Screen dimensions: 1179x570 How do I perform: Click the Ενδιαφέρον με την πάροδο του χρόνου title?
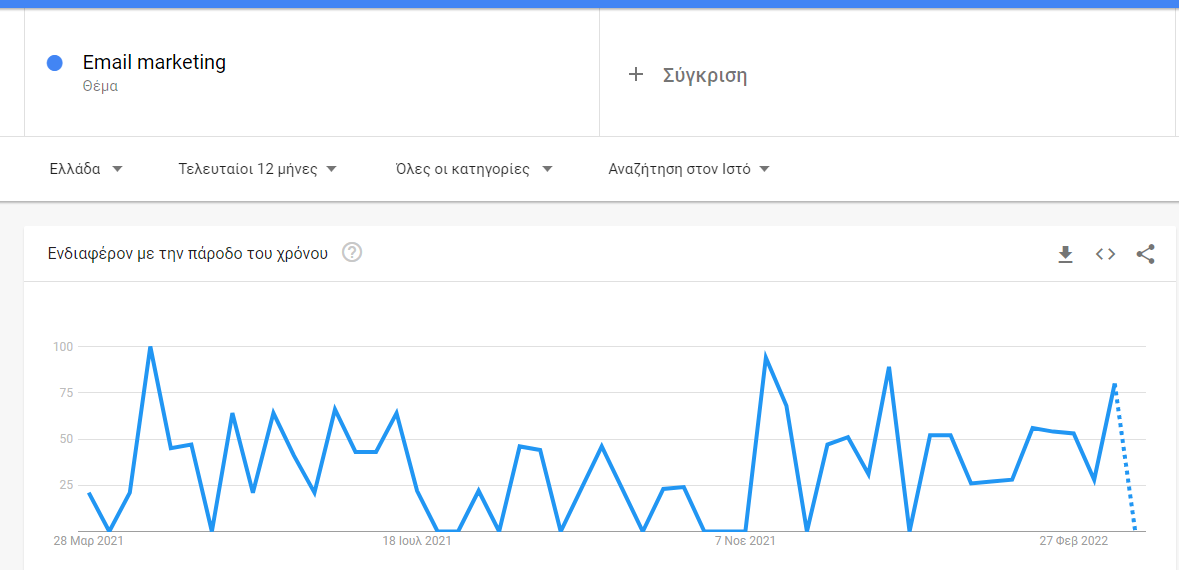click(188, 253)
